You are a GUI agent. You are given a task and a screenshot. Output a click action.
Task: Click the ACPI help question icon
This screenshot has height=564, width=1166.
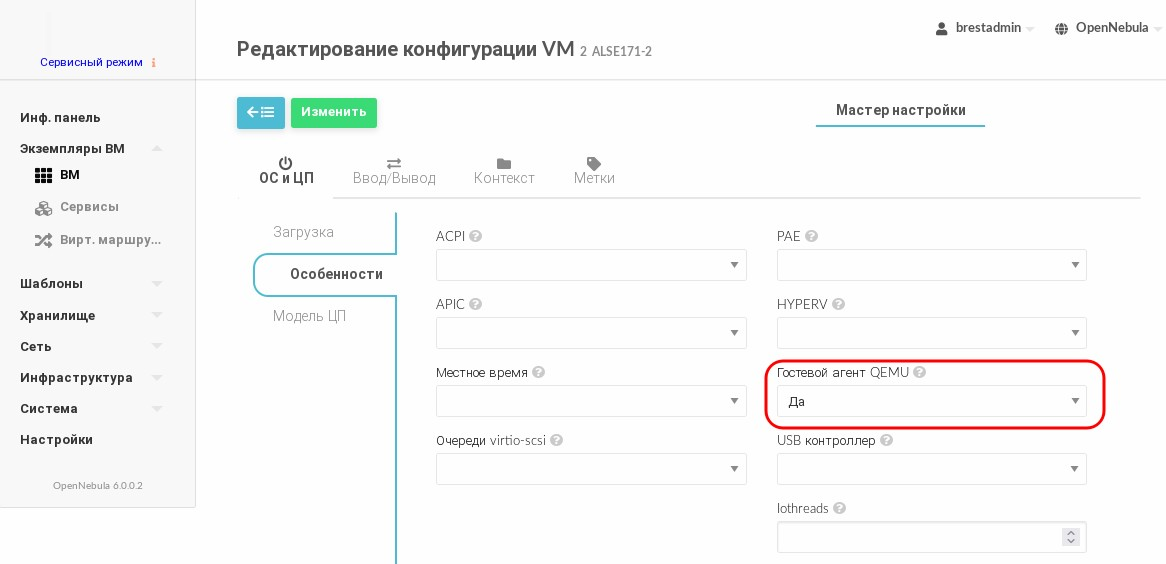coord(476,236)
